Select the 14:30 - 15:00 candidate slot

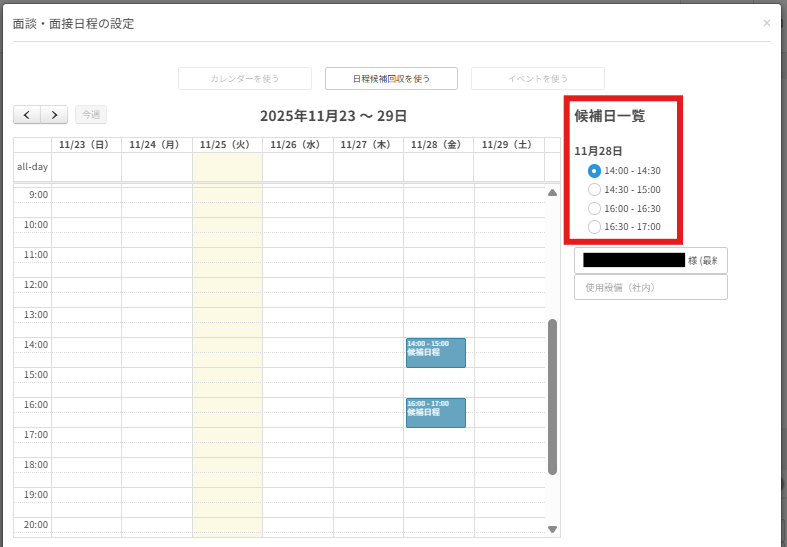coord(595,189)
